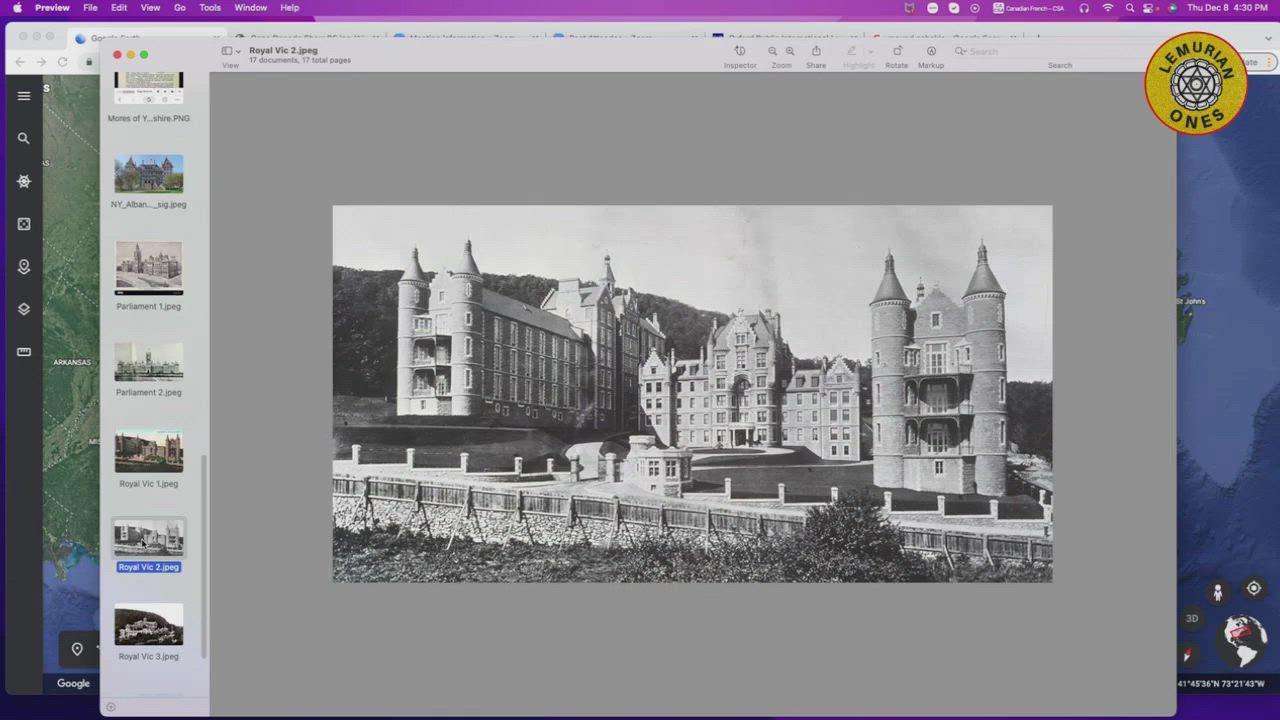Image resolution: width=1280 pixels, height=720 pixels.
Task: Click the Zoom In magnifier icon
Action: [790, 51]
